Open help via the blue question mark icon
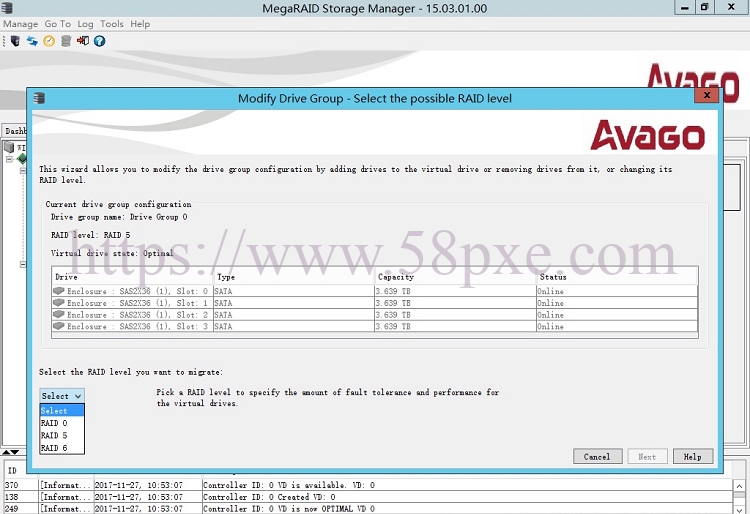Screen dimensions: 750x514 [x=99, y=41]
